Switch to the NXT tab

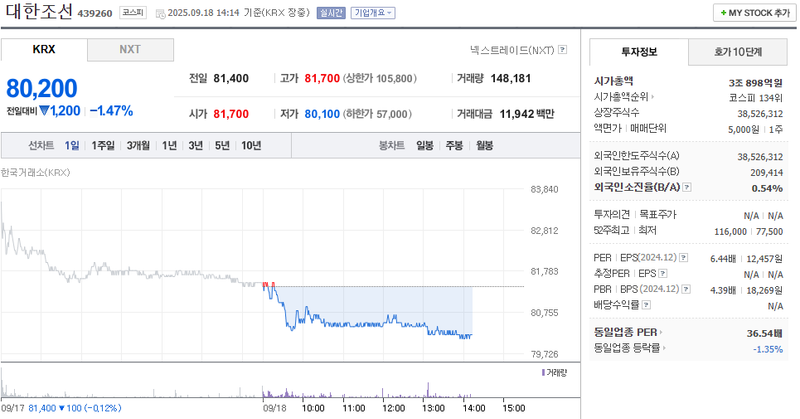[x=130, y=50]
